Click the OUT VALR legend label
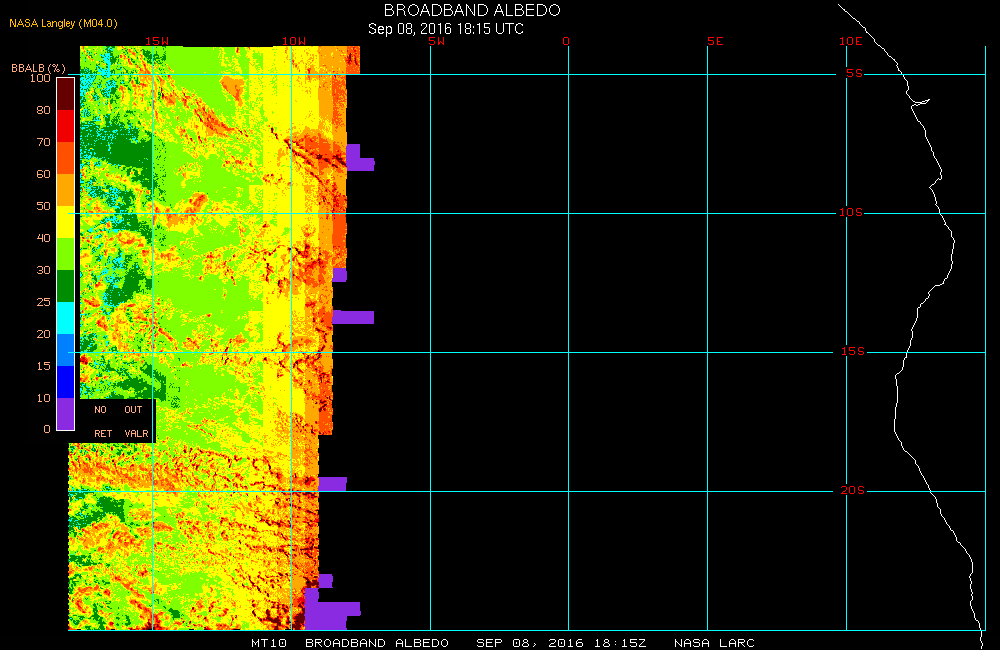The width and height of the screenshot is (1000, 650). pyautogui.click(x=135, y=421)
